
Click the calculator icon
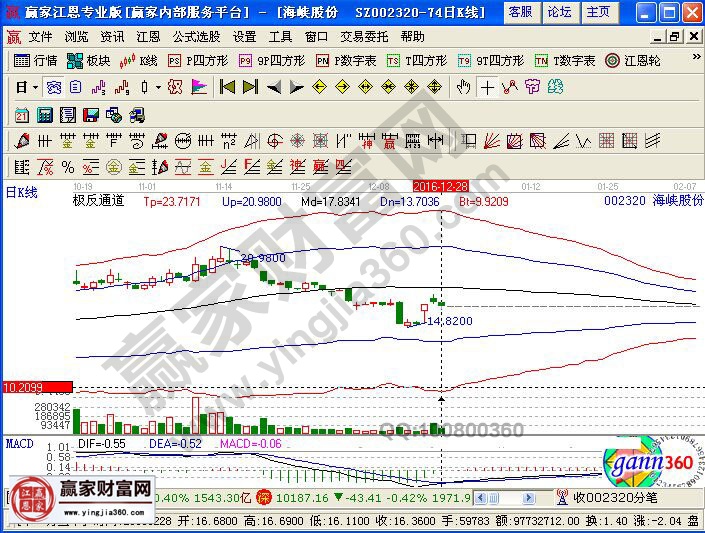43,114
